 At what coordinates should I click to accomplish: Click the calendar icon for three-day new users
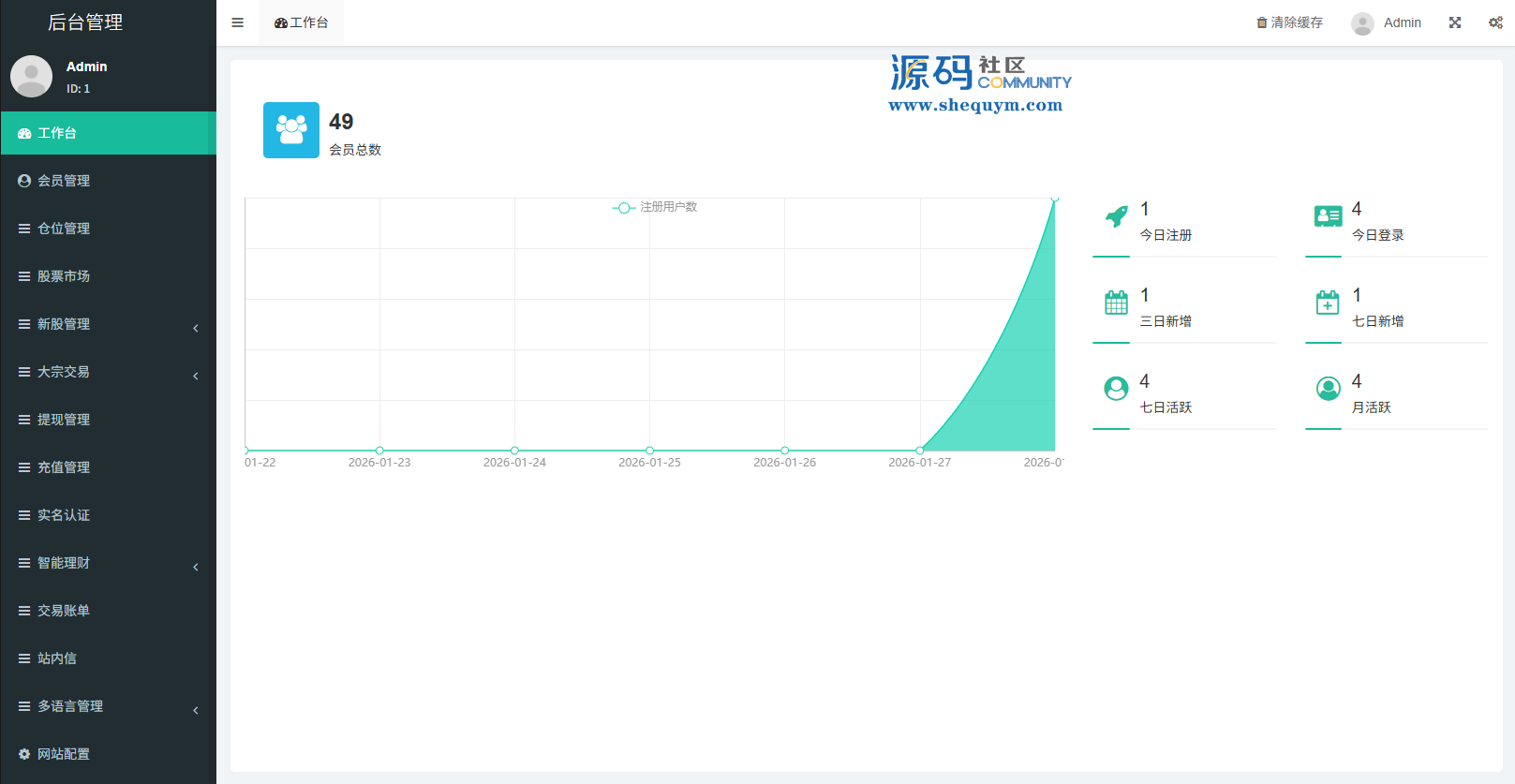tap(1116, 303)
